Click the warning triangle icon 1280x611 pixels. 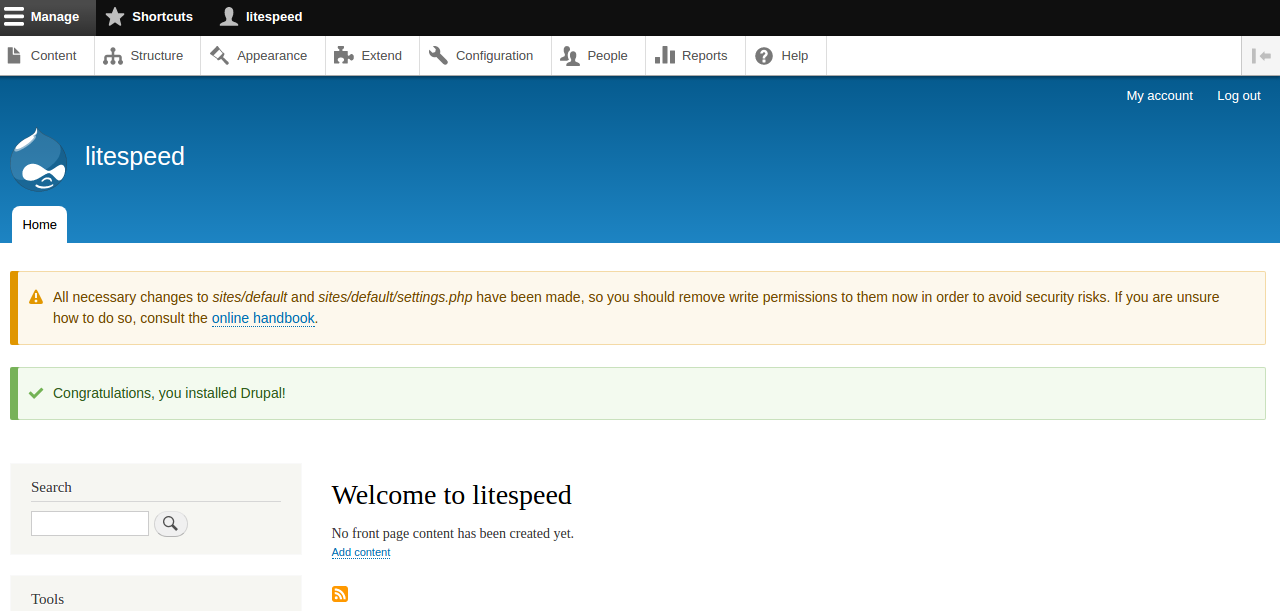point(36,297)
